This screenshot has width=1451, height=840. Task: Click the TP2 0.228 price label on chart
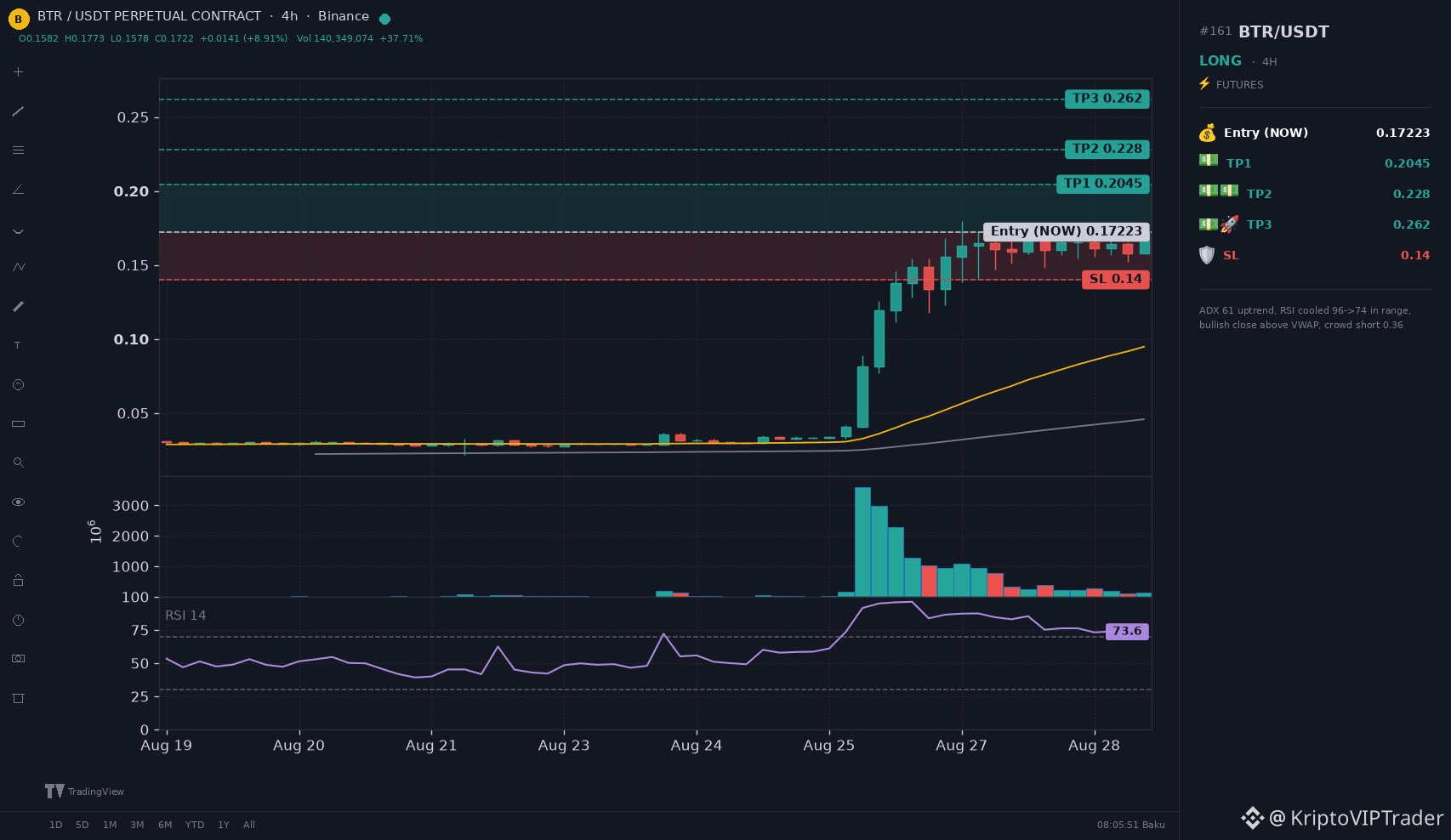[1107, 149]
